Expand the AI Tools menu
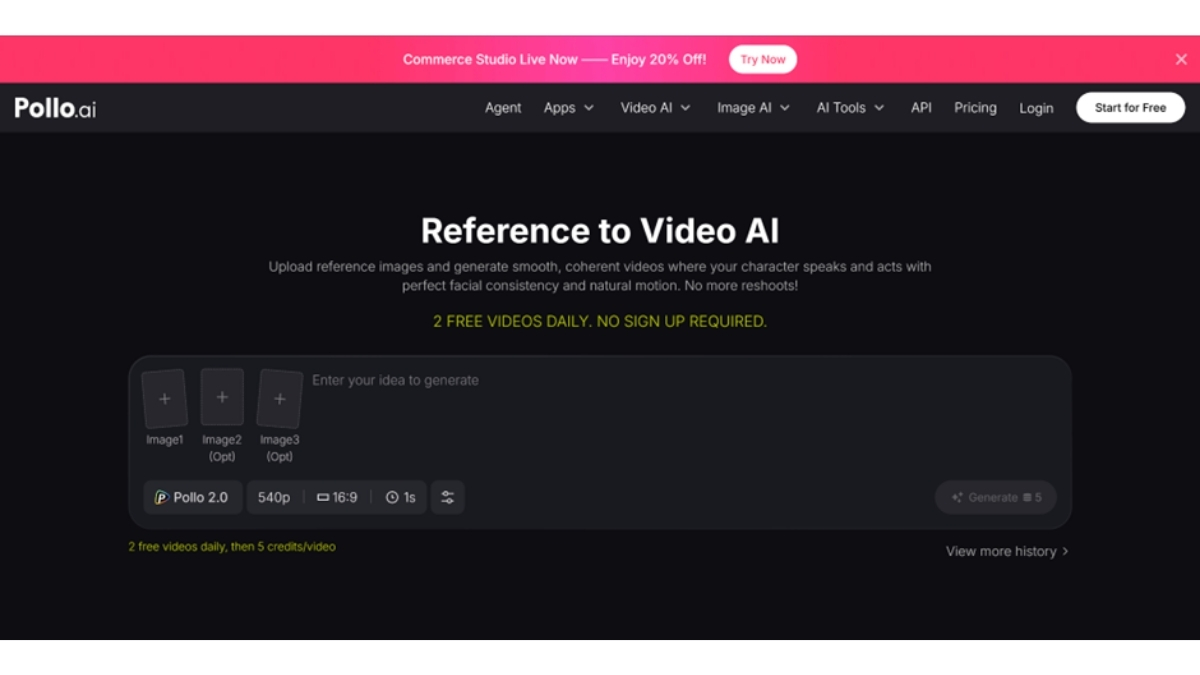Screen dimensions: 1200x675 850,108
